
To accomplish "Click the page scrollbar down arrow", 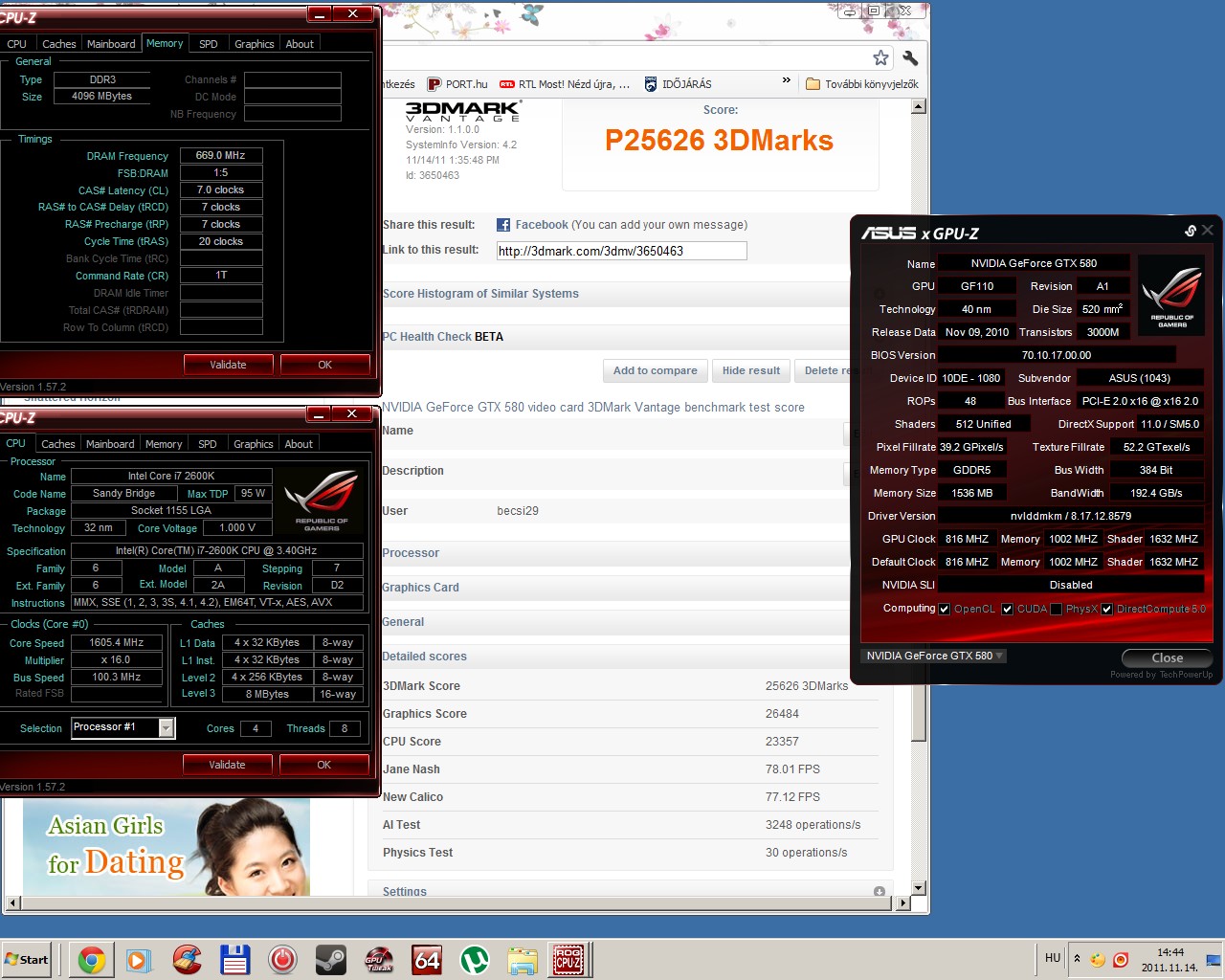I will coord(919,888).
